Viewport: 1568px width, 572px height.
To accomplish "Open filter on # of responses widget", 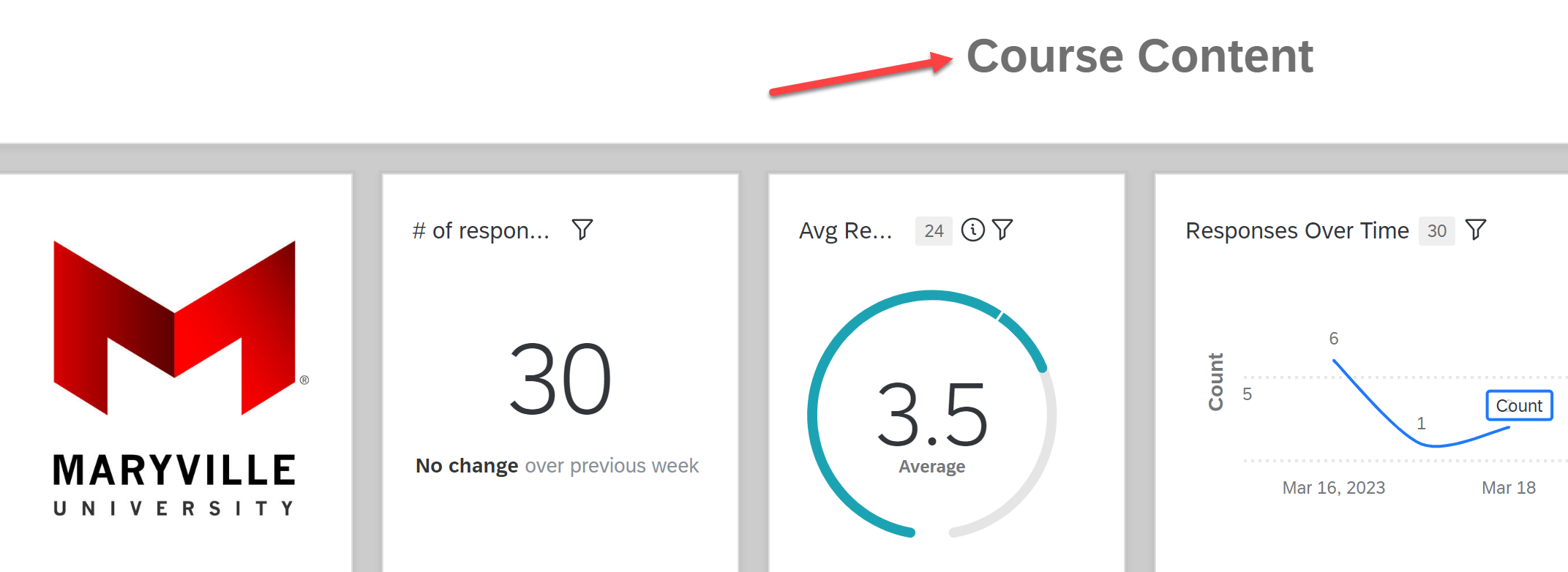I will point(582,230).
